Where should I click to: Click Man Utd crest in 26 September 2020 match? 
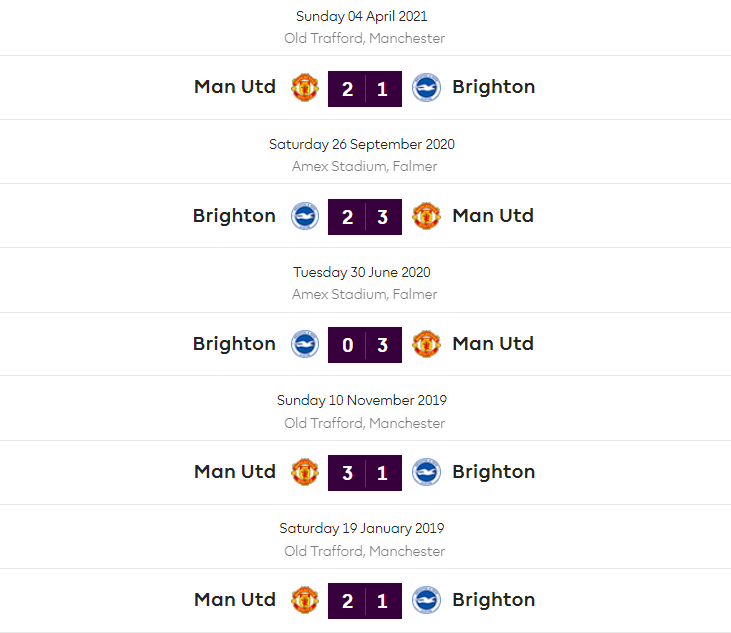[x=427, y=216]
